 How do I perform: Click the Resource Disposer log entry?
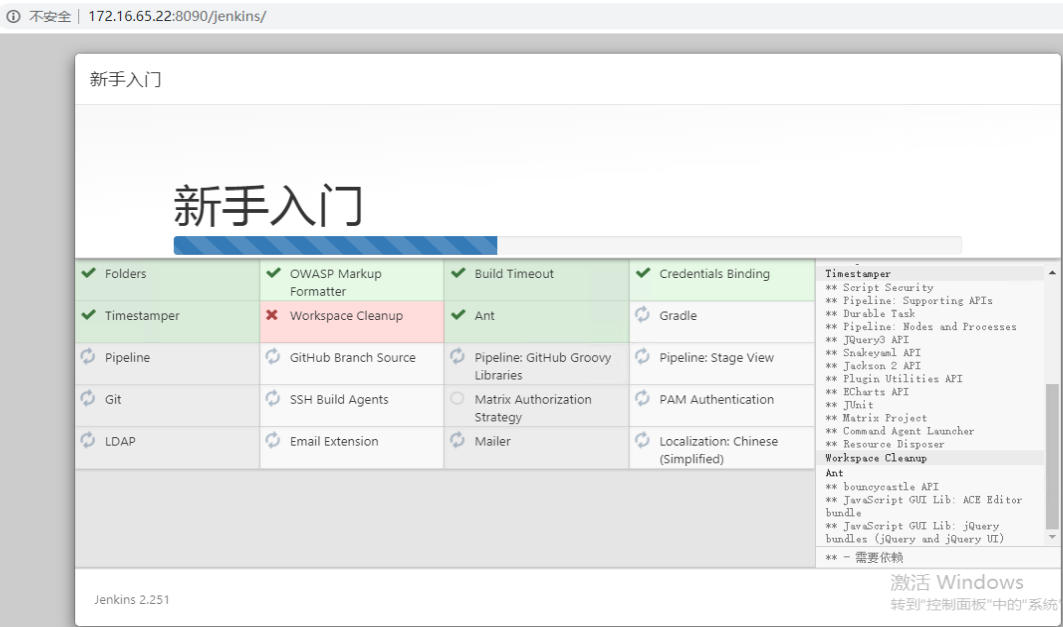click(x=885, y=445)
